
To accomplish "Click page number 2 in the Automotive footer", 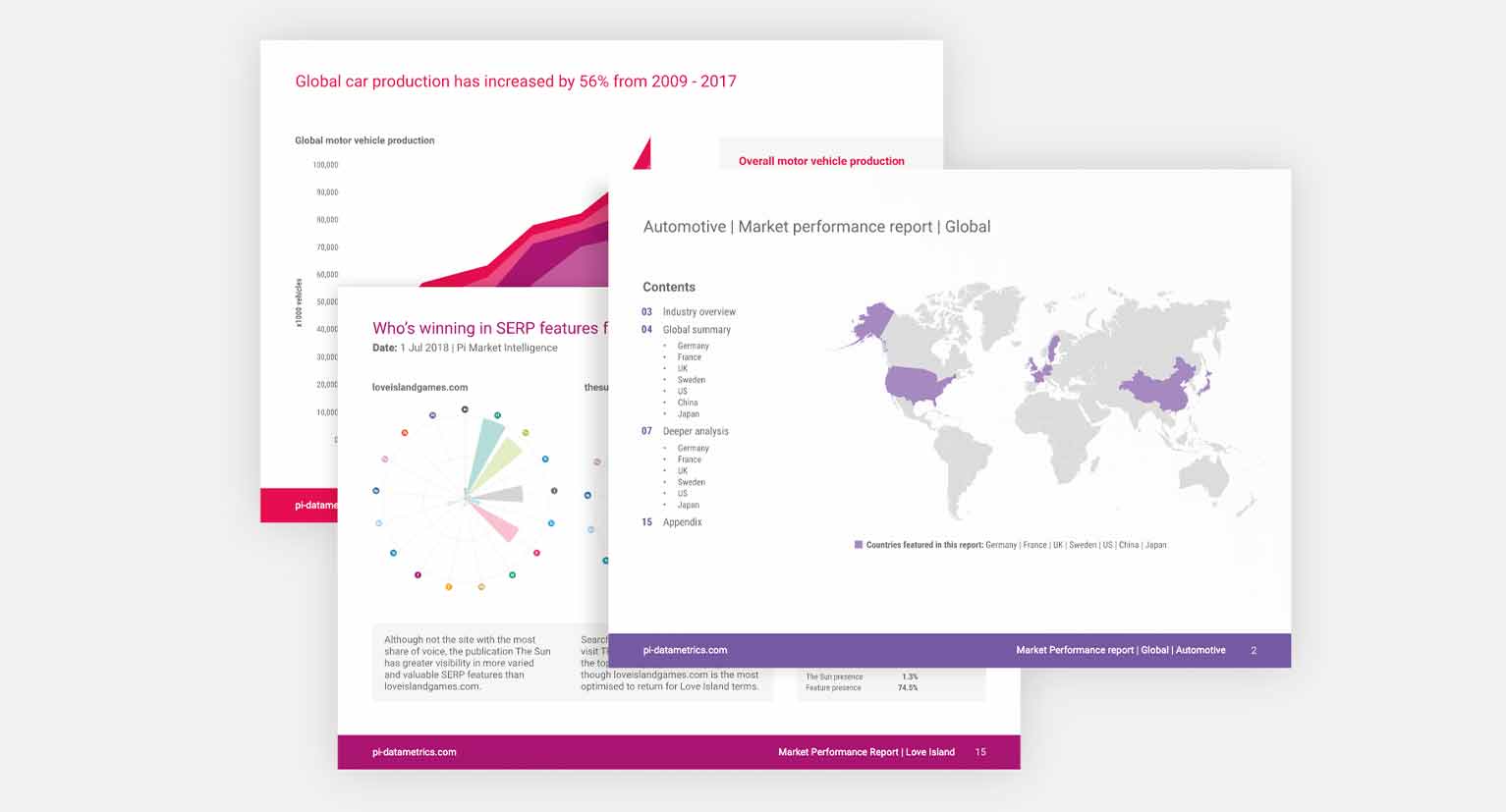I will pyautogui.click(x=1254, y=650).
